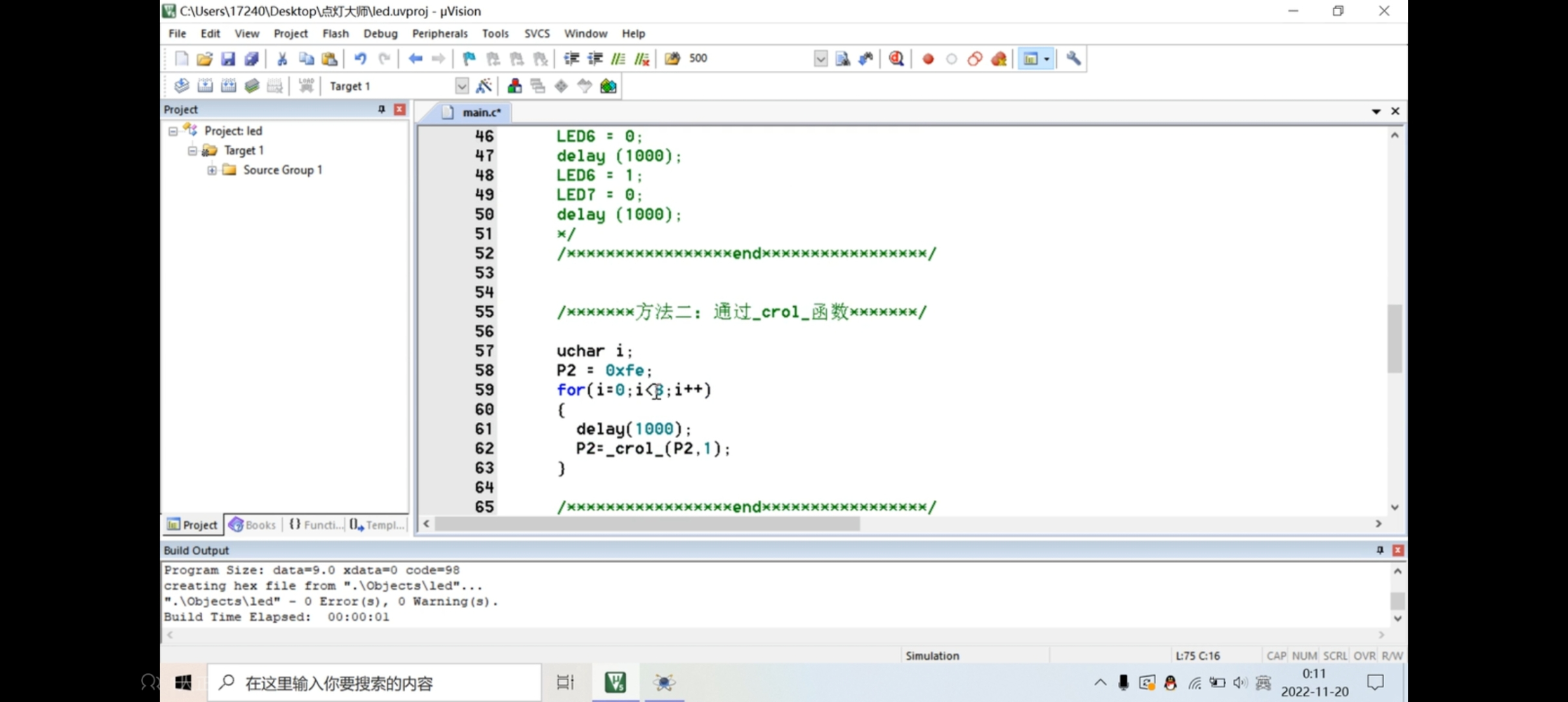Collapse the Project: led tree node
This screenshot has height=702, width=1568.
click(173, 131)
